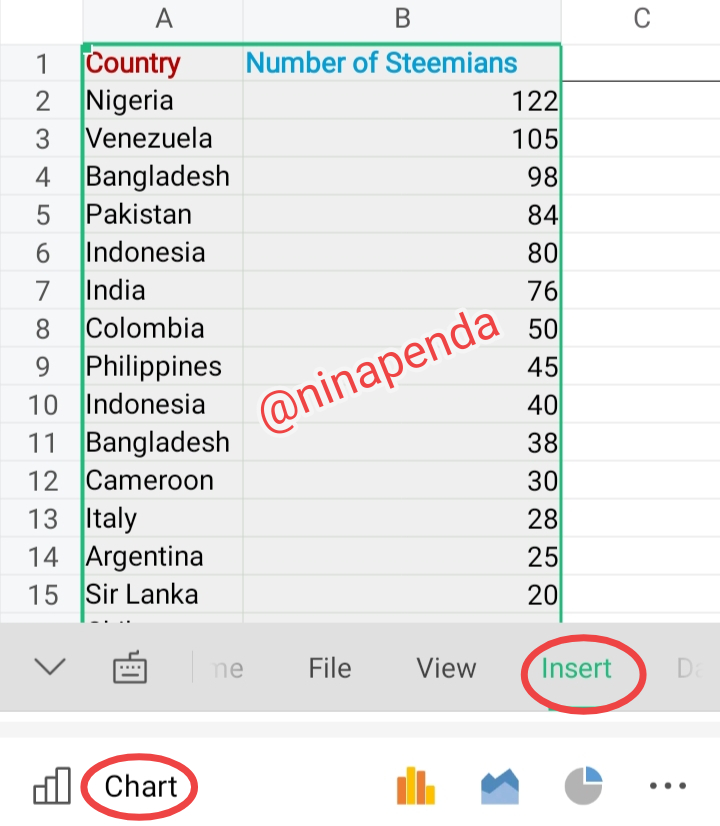Image resolution: width=720 pixels, height=826 pixels.
Task: Select column C header
Action: point(641,18)
